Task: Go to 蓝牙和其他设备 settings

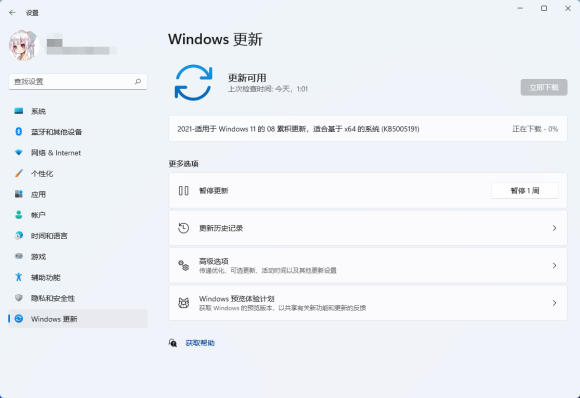Action: pos(78,132)
